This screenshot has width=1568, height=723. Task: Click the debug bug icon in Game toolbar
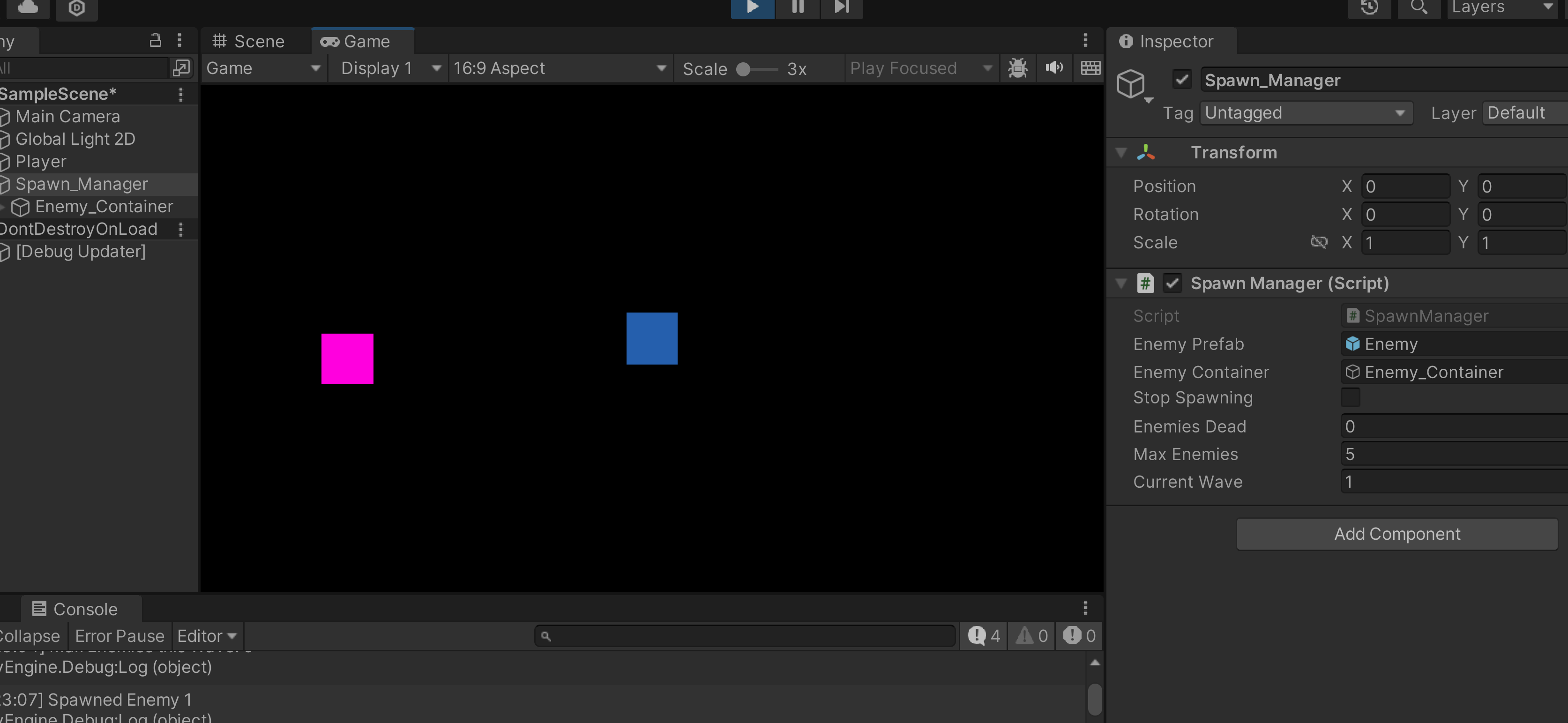1017,67
